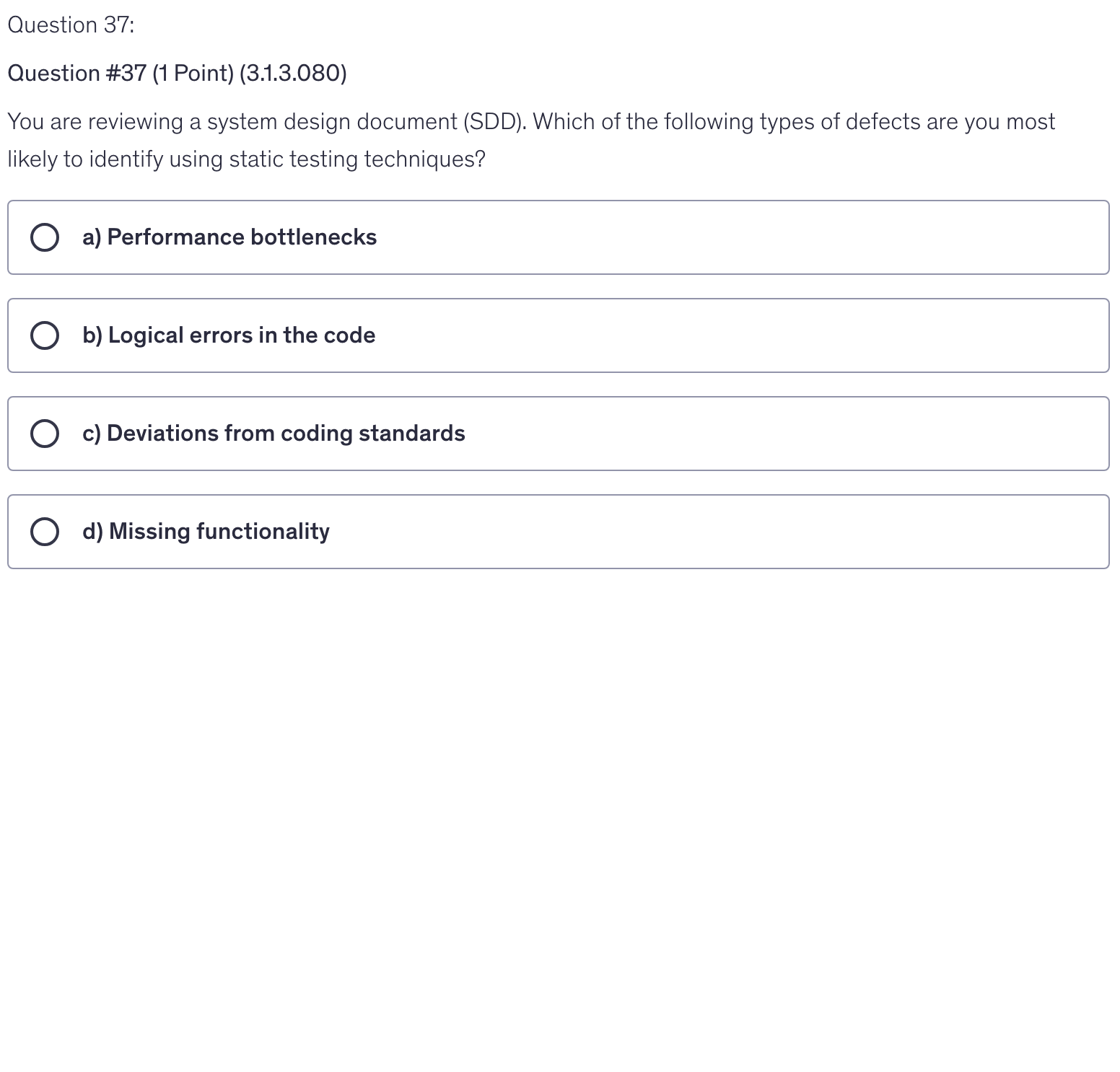The height and width of the screenshot is (1072, 1120).
Task: Click the "(3.1.3.080)" reference code
Action: click(x=293, y=74)
